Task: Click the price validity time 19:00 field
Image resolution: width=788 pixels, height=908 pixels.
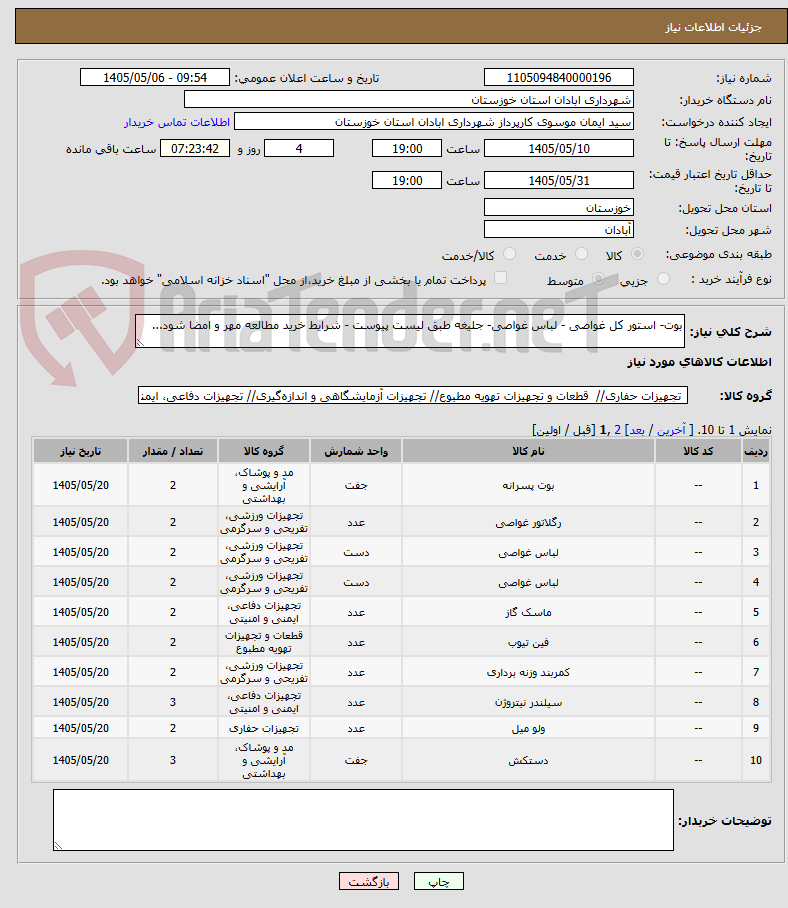Action: tap(406, 180)
